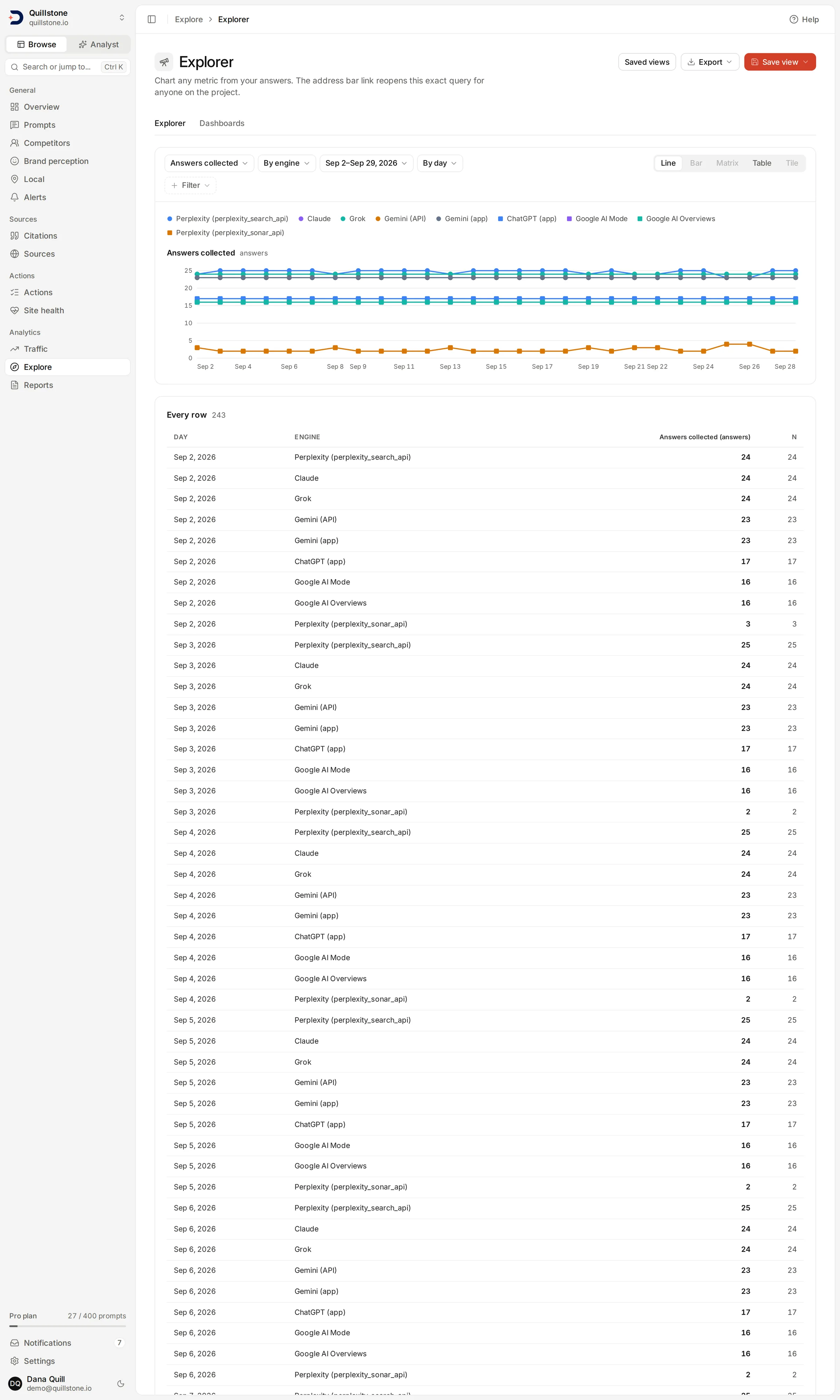This screenshot has height=1400, width=840.
Task: Open the By day interval dropdown
Action: [440, 163]
